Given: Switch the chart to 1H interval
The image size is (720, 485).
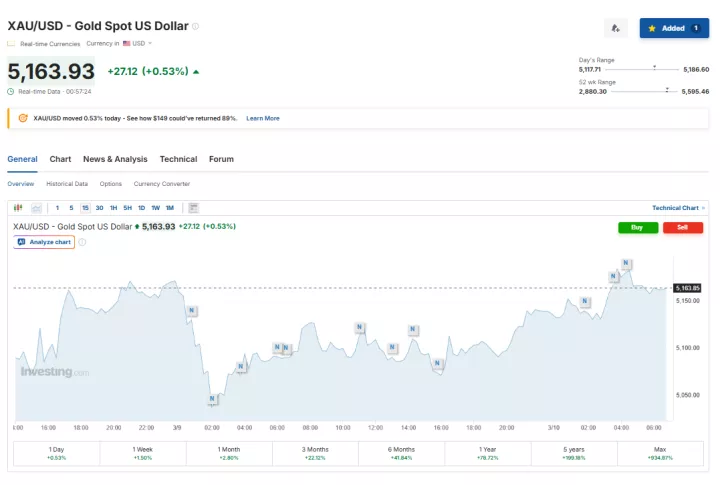Looking at the screenshot, I should point(113,208).
